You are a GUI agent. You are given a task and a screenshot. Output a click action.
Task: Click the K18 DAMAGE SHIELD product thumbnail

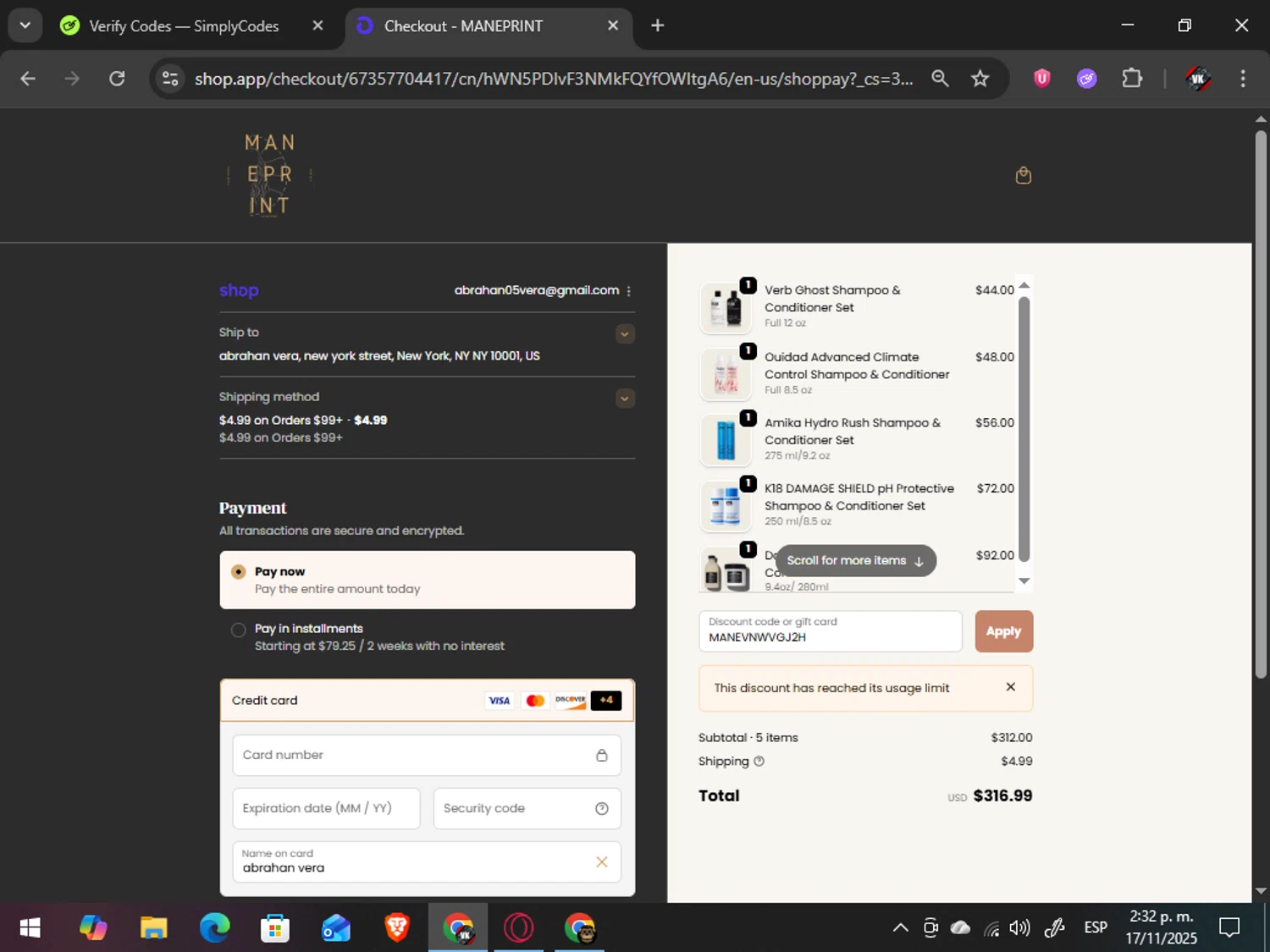[x=726, y=505]
